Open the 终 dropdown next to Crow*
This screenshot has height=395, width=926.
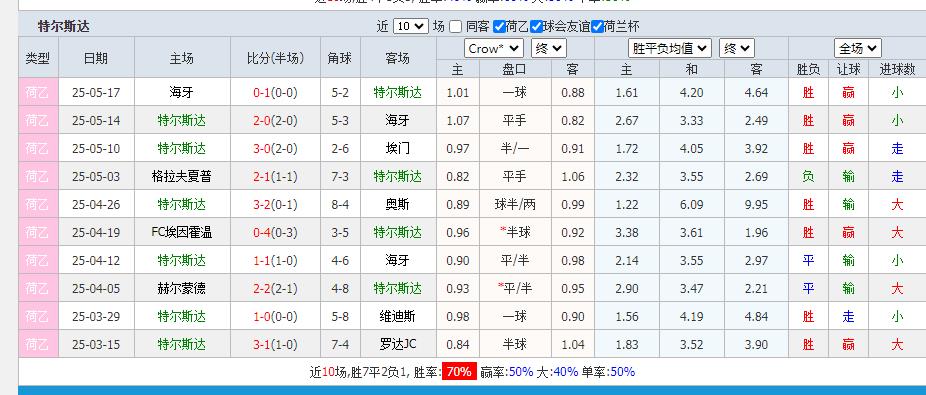point(549,48)
